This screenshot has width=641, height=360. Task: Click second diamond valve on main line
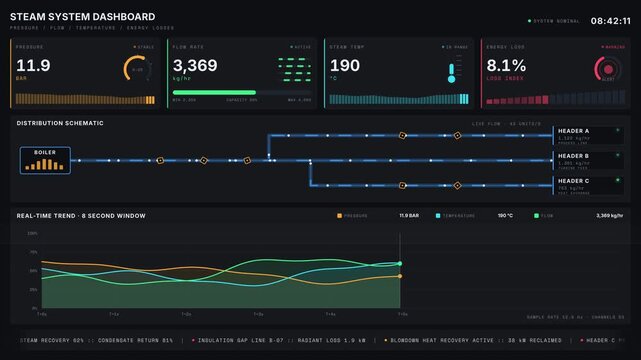(x=204, y=161)
